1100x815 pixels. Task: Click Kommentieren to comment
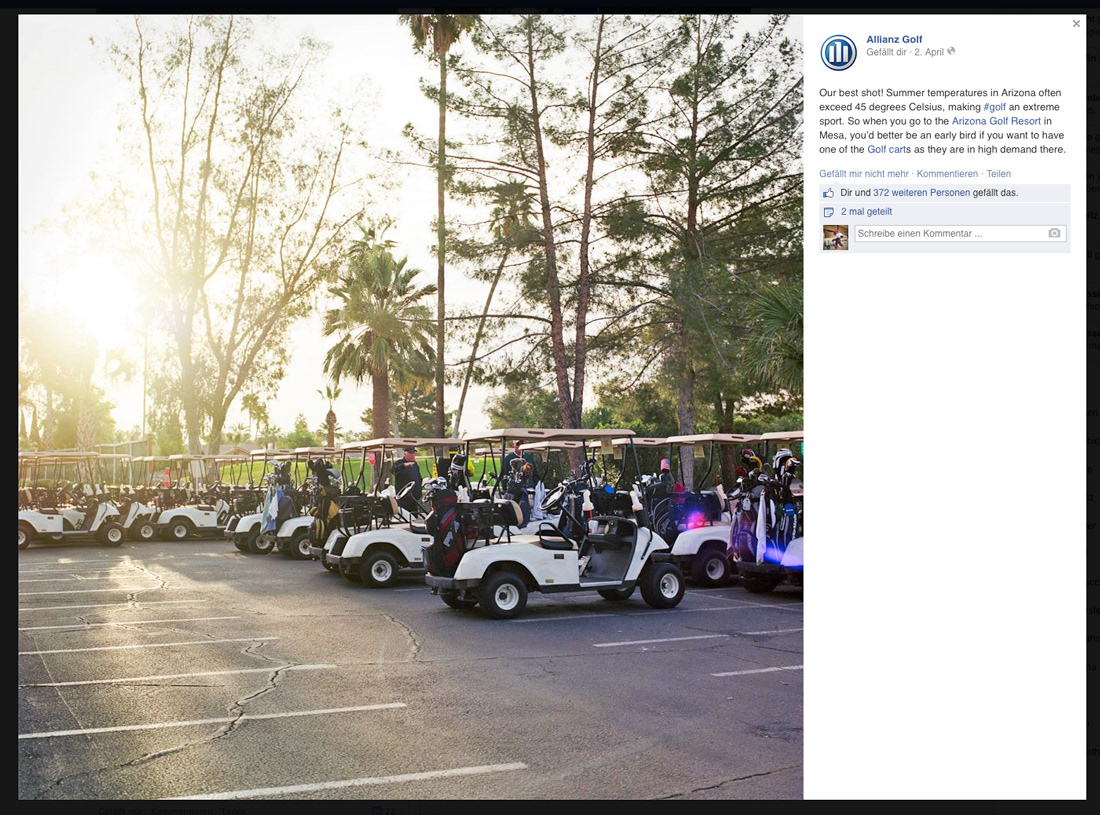(x=947, y=174)
